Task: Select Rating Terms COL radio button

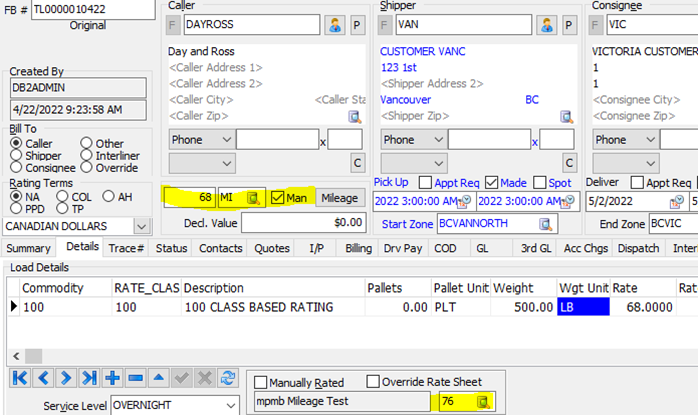Action: [62, 196]
